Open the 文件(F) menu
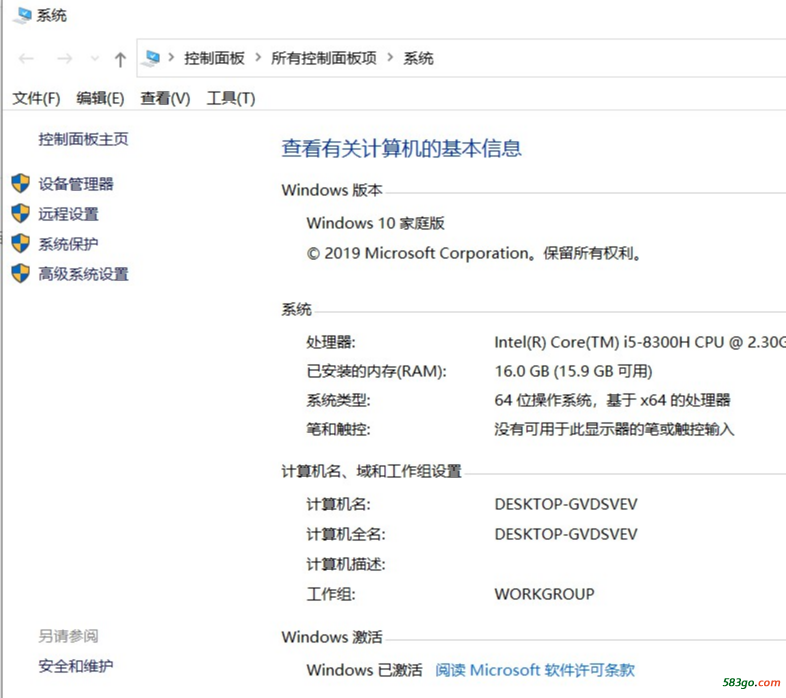Screen dimensions: 786x698 36,98
